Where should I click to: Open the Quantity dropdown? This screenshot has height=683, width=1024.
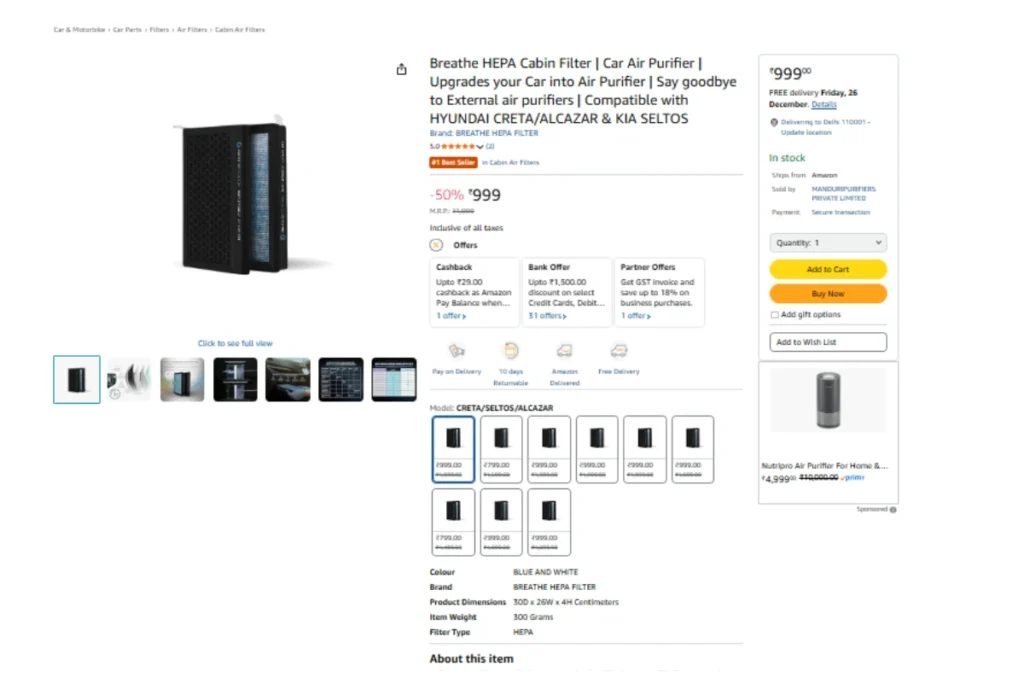(828, 243)
